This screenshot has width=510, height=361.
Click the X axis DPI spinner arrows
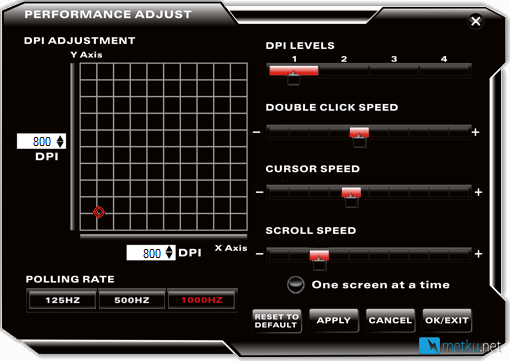[170, 253]
